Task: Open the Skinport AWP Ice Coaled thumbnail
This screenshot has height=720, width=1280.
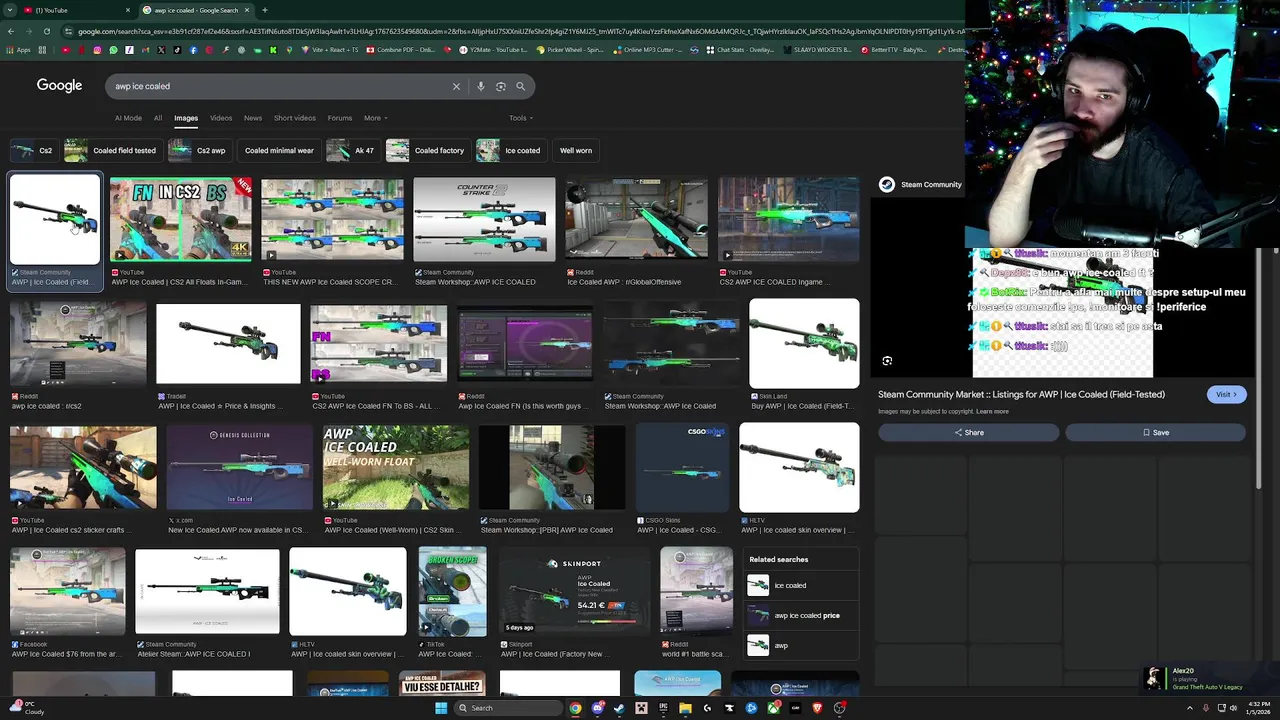Action: coord(574,592)
